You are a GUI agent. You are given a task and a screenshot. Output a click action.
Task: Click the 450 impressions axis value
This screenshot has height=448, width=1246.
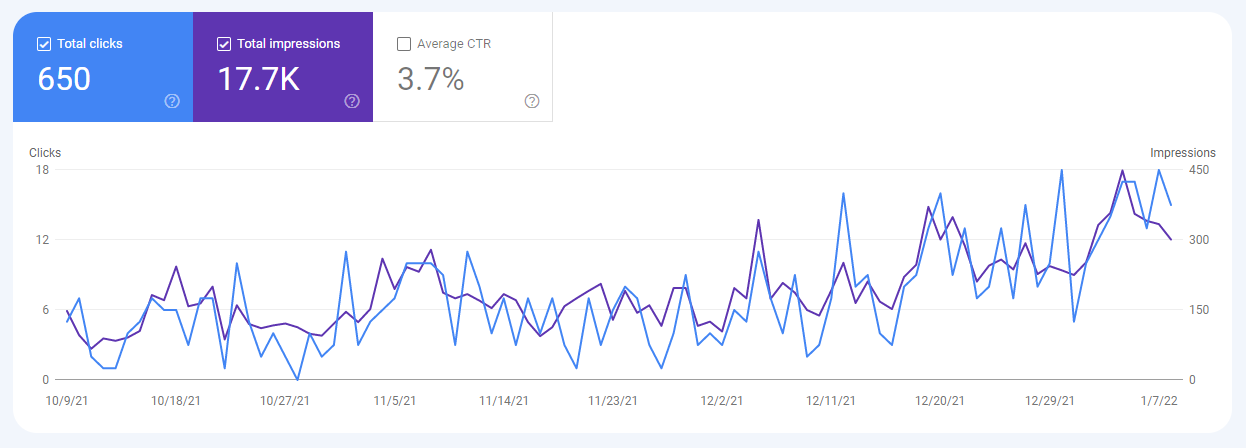pos(1198,170)
